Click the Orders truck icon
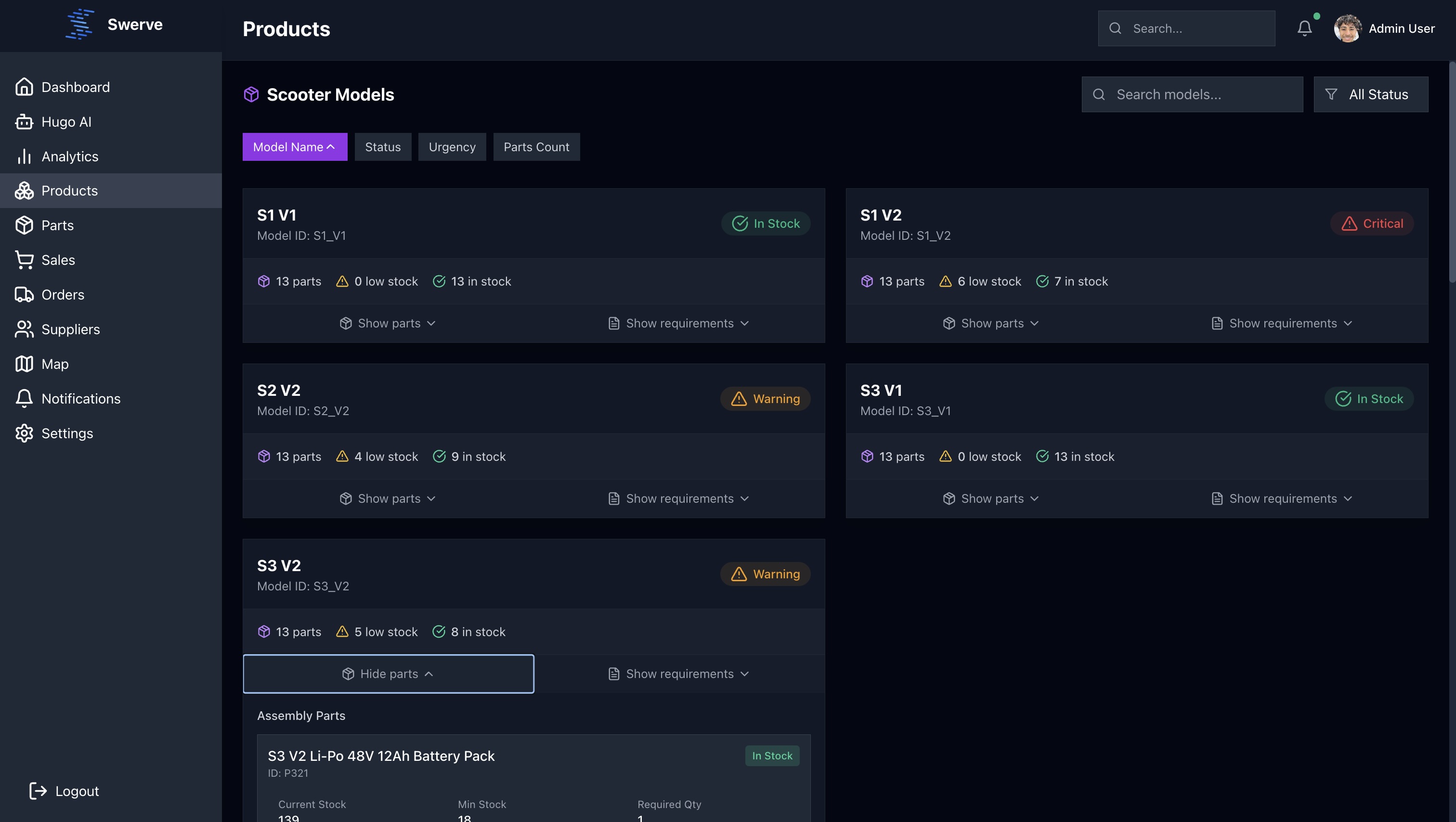Screen dimensions: 1456x822 click(x=24, y=295)
